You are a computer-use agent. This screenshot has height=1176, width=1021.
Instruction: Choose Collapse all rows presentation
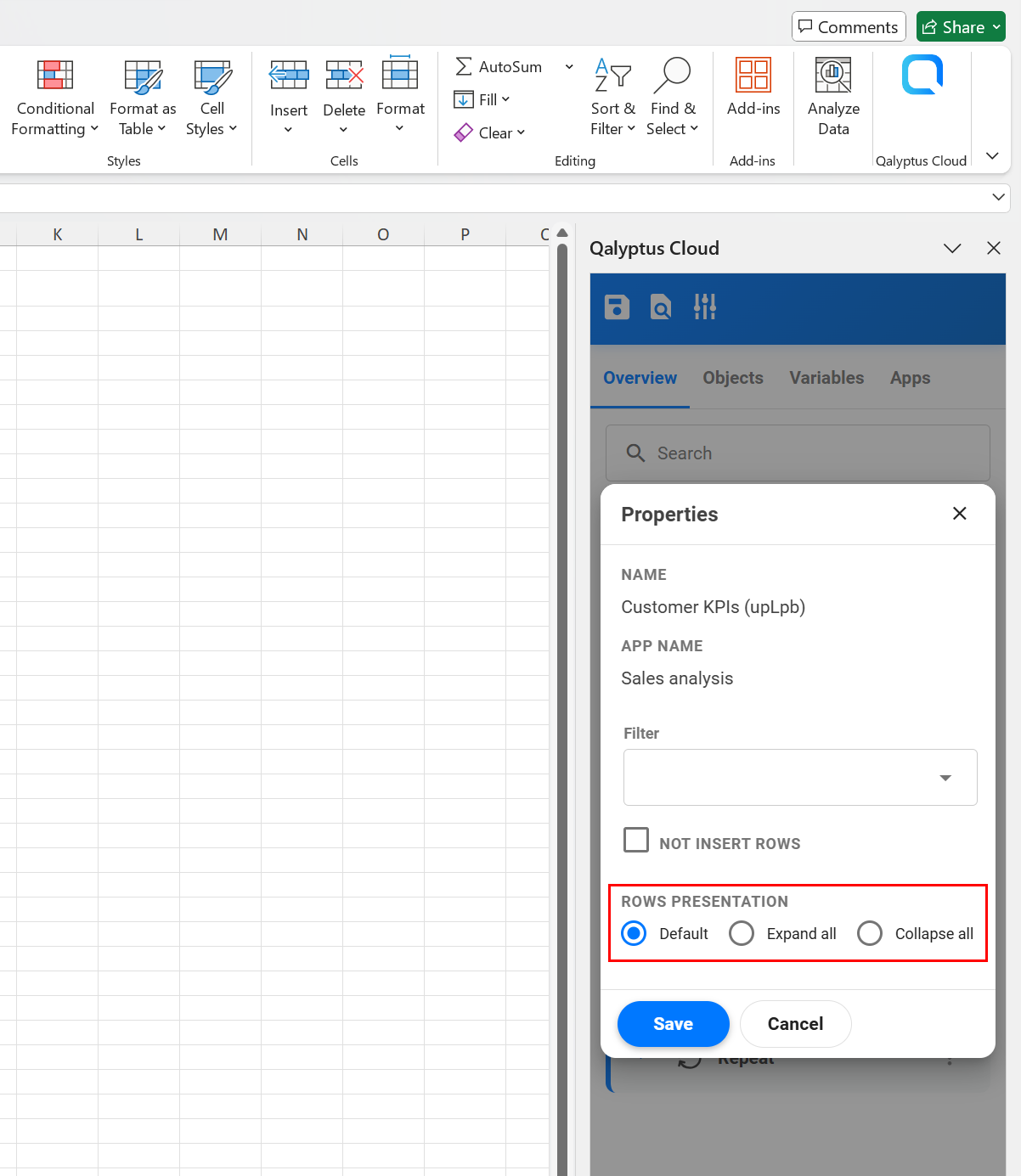pos(870,933)
